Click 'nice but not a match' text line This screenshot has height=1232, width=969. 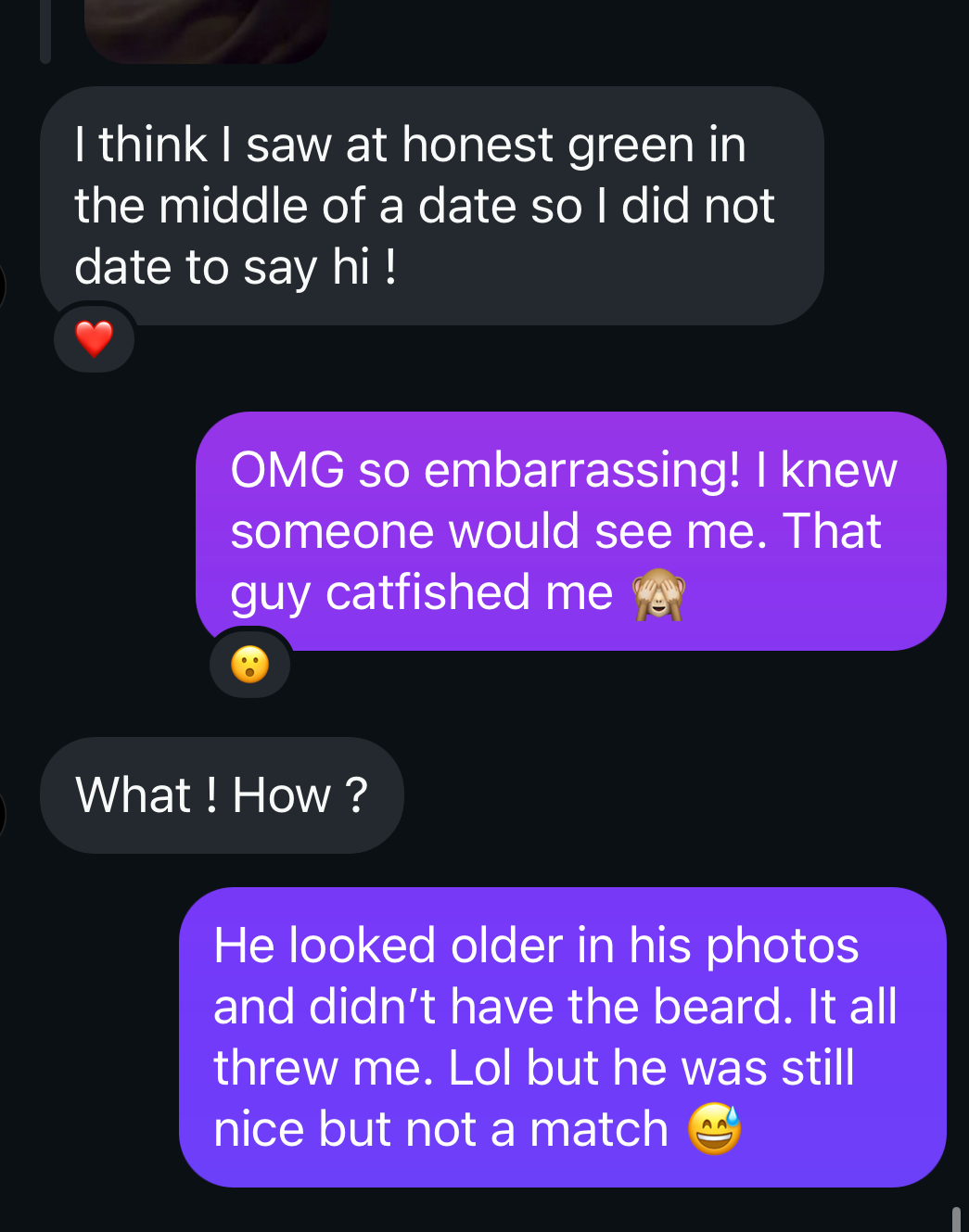click(440, 1129)
